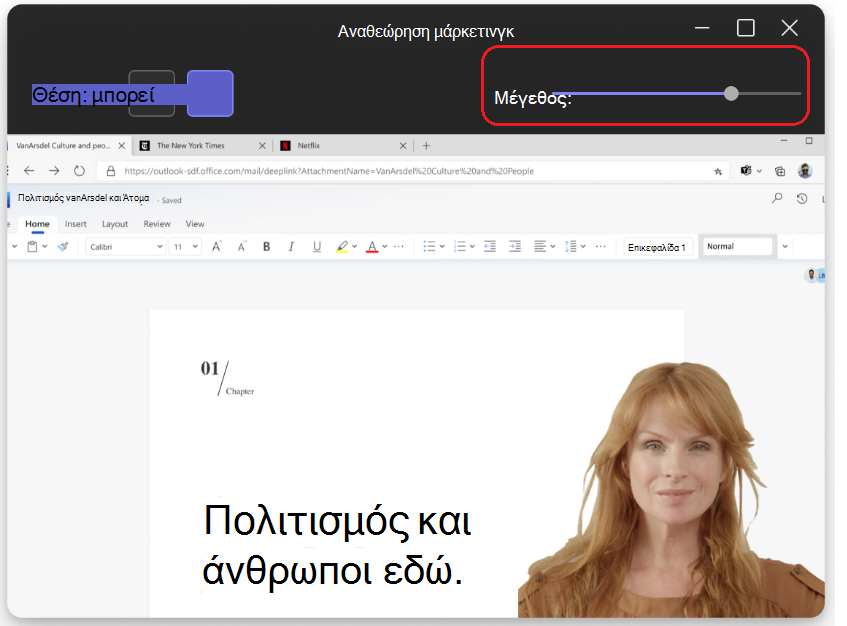Expand line spacing dropdown arrow
This screenshot has width=847, height=626.
click(583, 246)
